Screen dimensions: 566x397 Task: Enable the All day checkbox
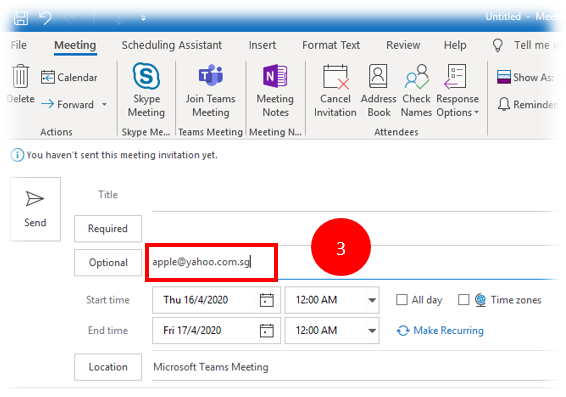point(402,300)
